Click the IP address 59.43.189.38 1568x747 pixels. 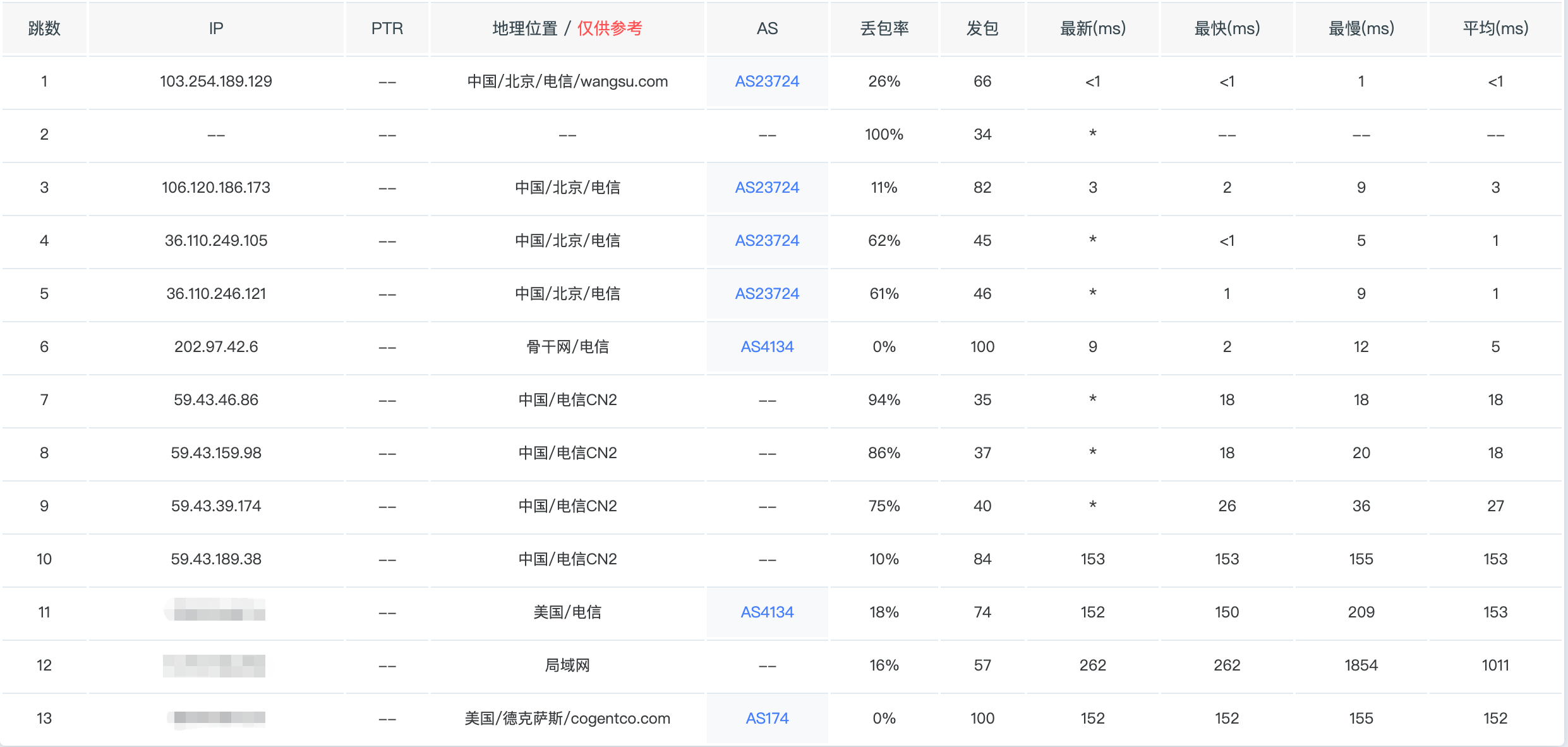tap(216, 559)
